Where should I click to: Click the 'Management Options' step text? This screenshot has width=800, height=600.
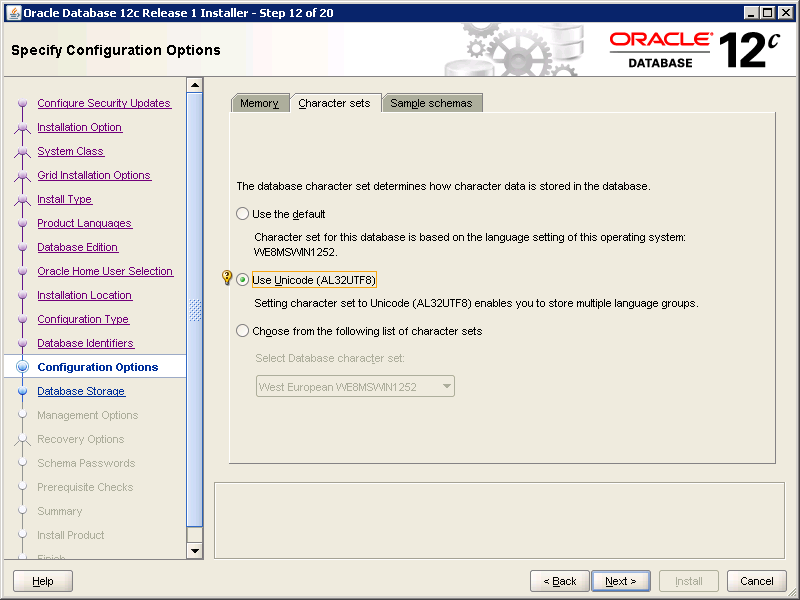pos(88,415)
